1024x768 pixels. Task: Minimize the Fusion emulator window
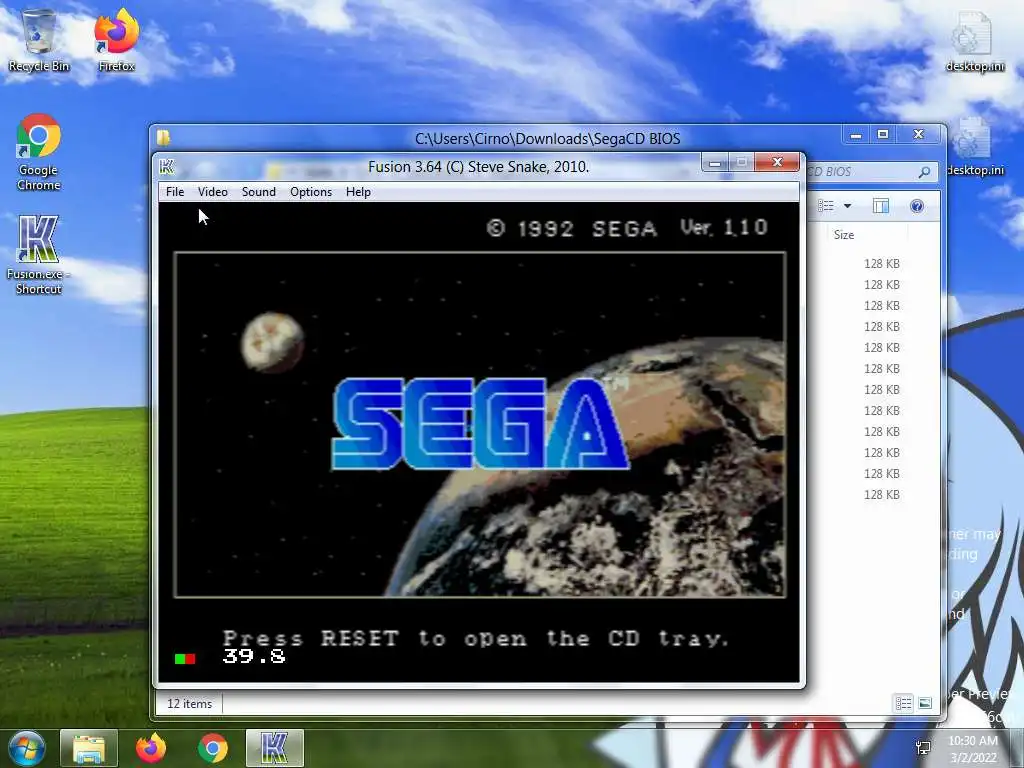pos(715,163)
